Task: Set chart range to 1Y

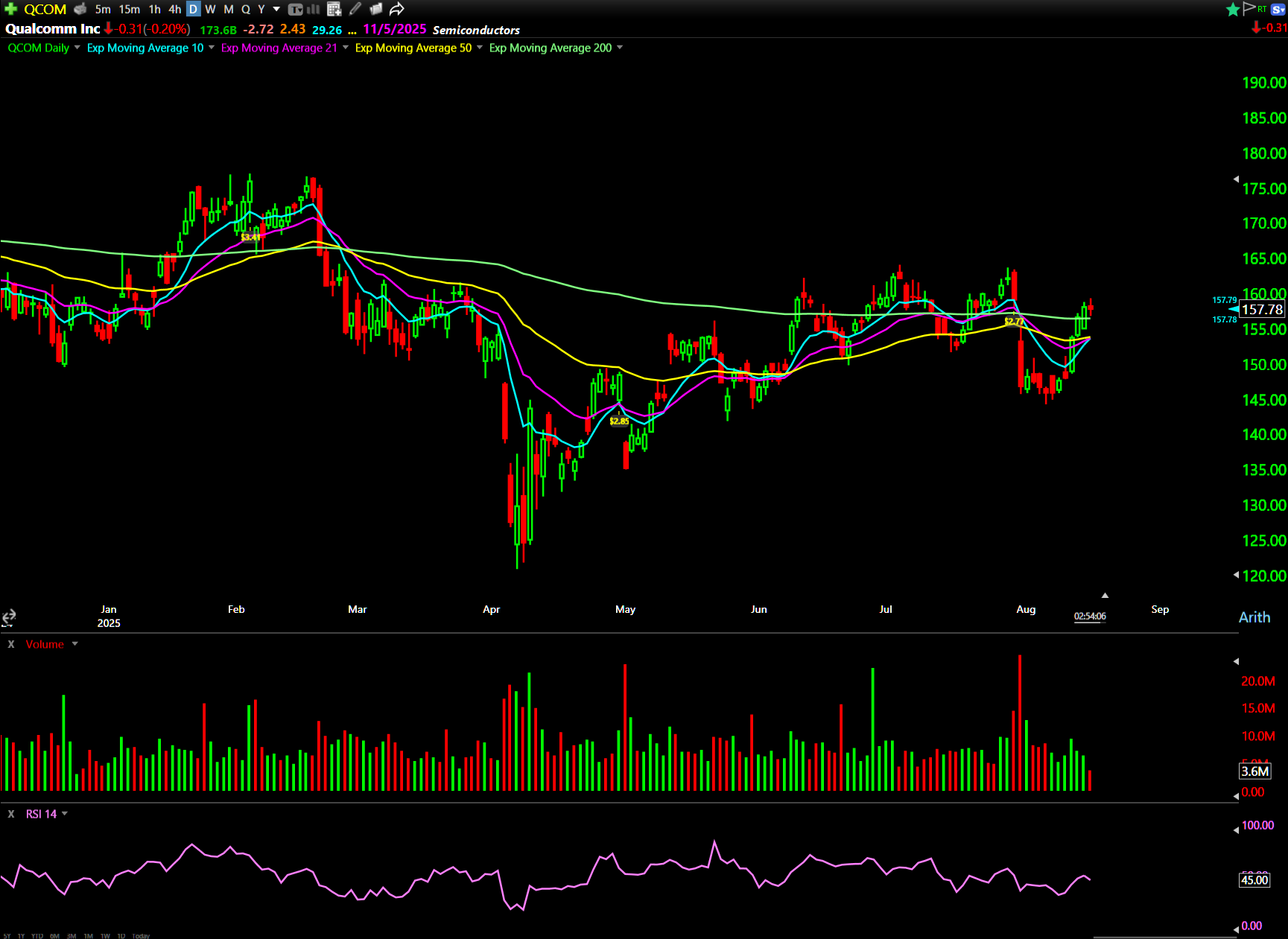Action: click(x=21, y=935)
